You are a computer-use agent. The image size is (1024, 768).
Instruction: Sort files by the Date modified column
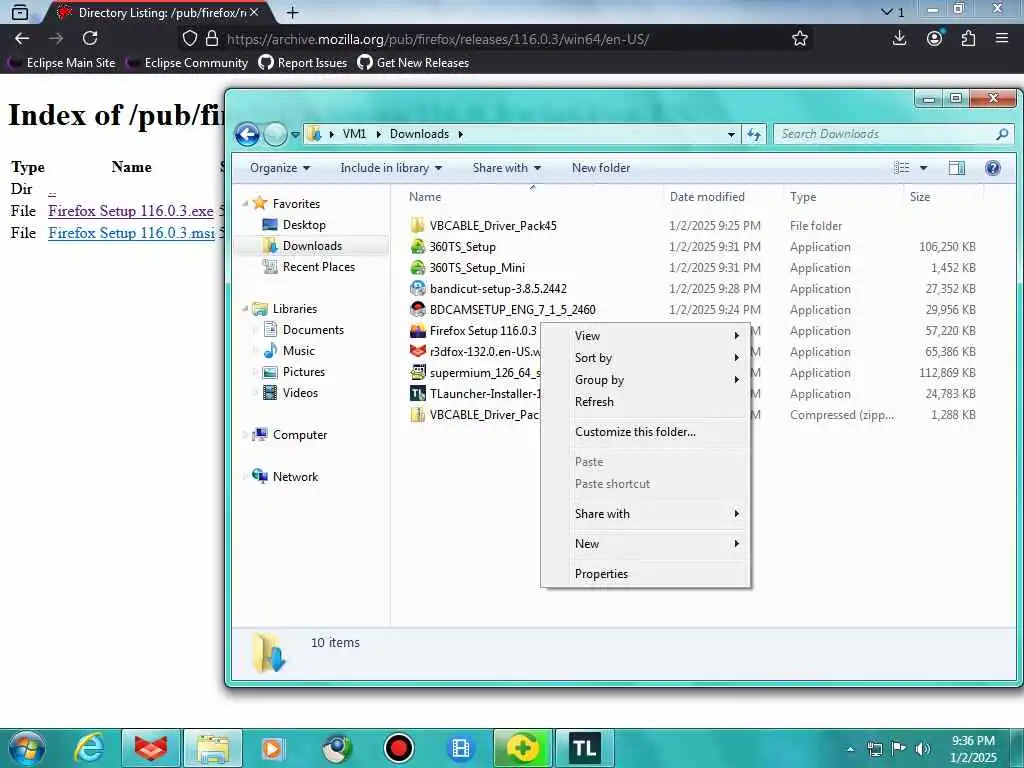coord(707,197)
